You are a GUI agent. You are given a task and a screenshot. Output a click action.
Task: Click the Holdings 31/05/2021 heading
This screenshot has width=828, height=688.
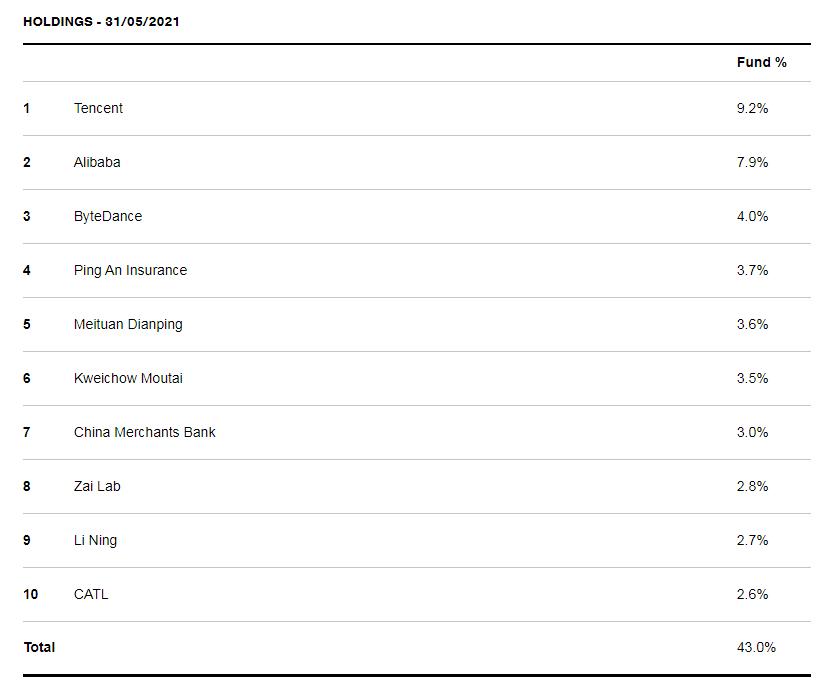pyautogui.click(x=101, y=21)
